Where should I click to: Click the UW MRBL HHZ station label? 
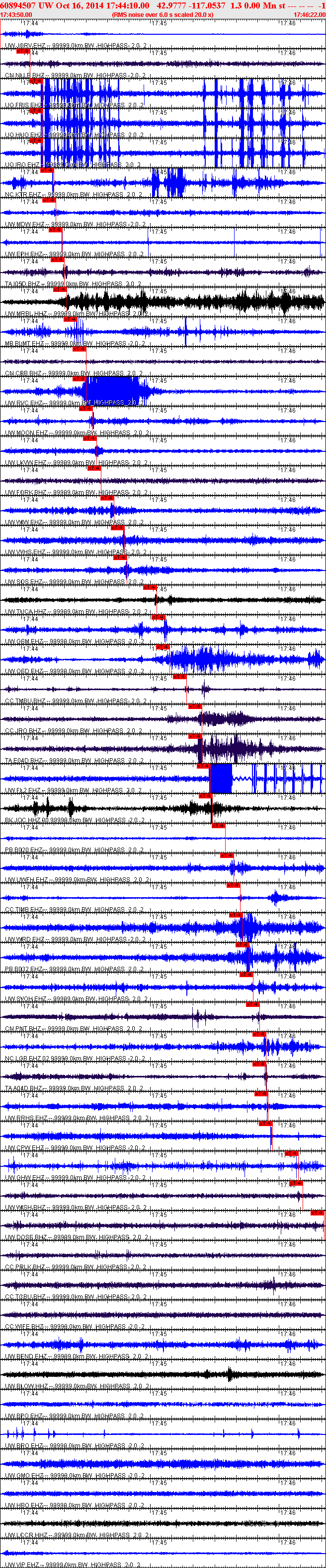coord(26,314)
